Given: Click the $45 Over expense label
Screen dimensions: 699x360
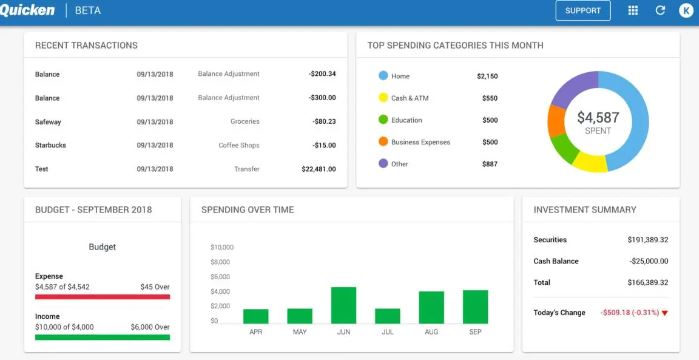Looking at the screenshot, I should [x=155, y=287].
